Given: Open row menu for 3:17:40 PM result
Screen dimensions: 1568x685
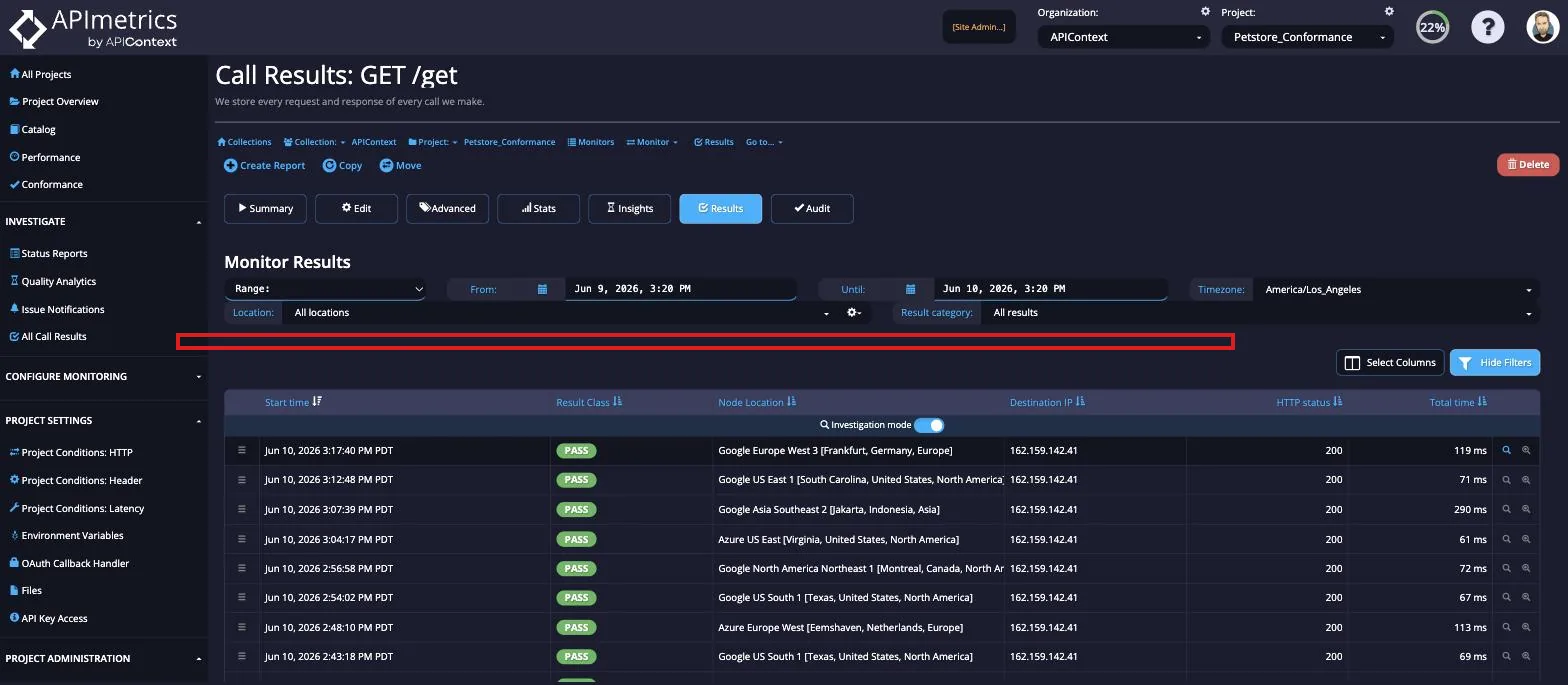Looking at the screenshot, I should click(241, 450).
